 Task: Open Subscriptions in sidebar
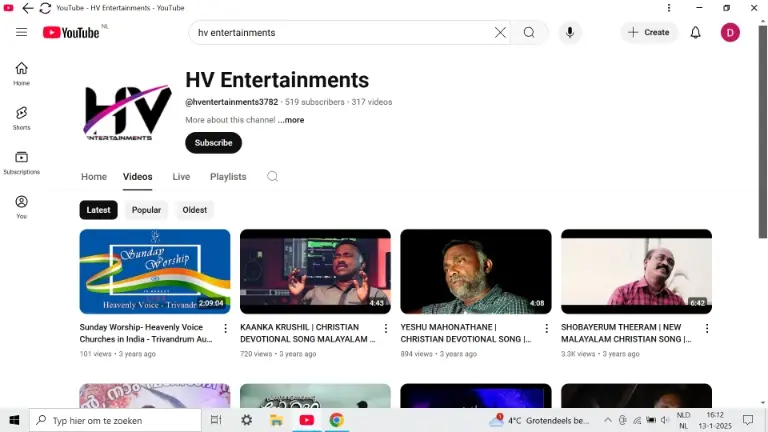(x=22, y=163)
